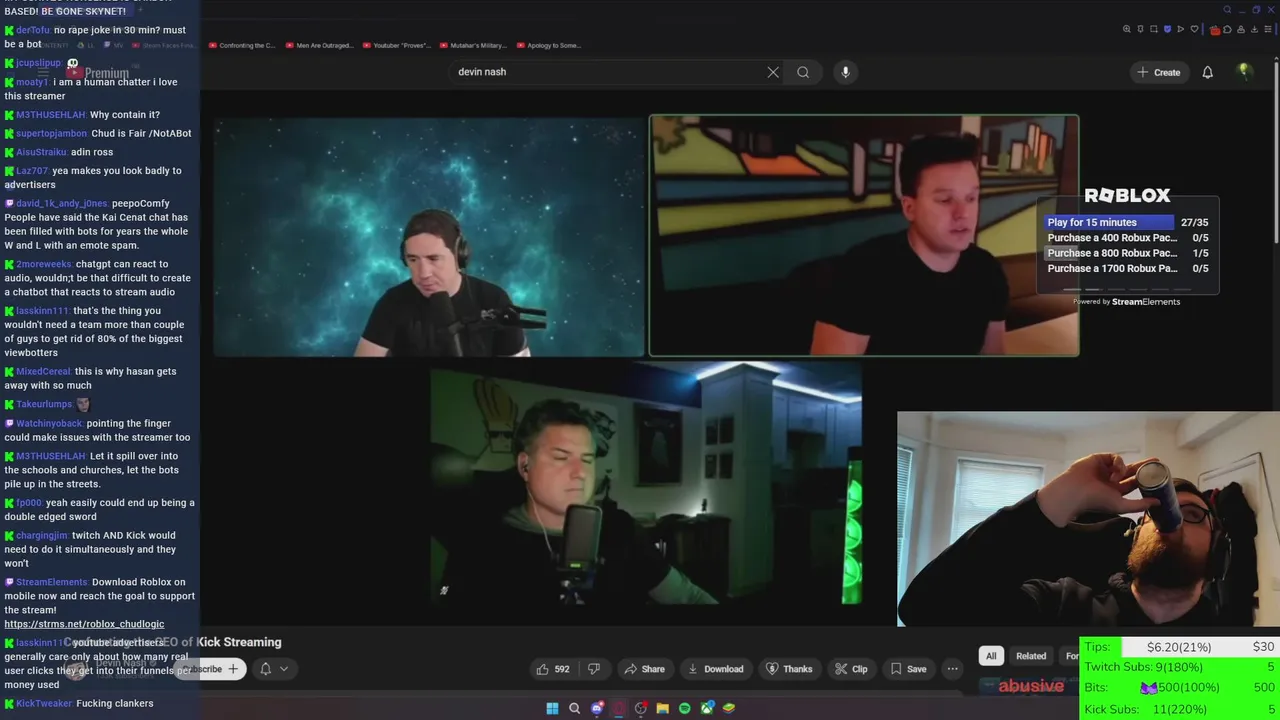Select the 'Related' filter chip

pyautogui.click(x=1031, y=656)
